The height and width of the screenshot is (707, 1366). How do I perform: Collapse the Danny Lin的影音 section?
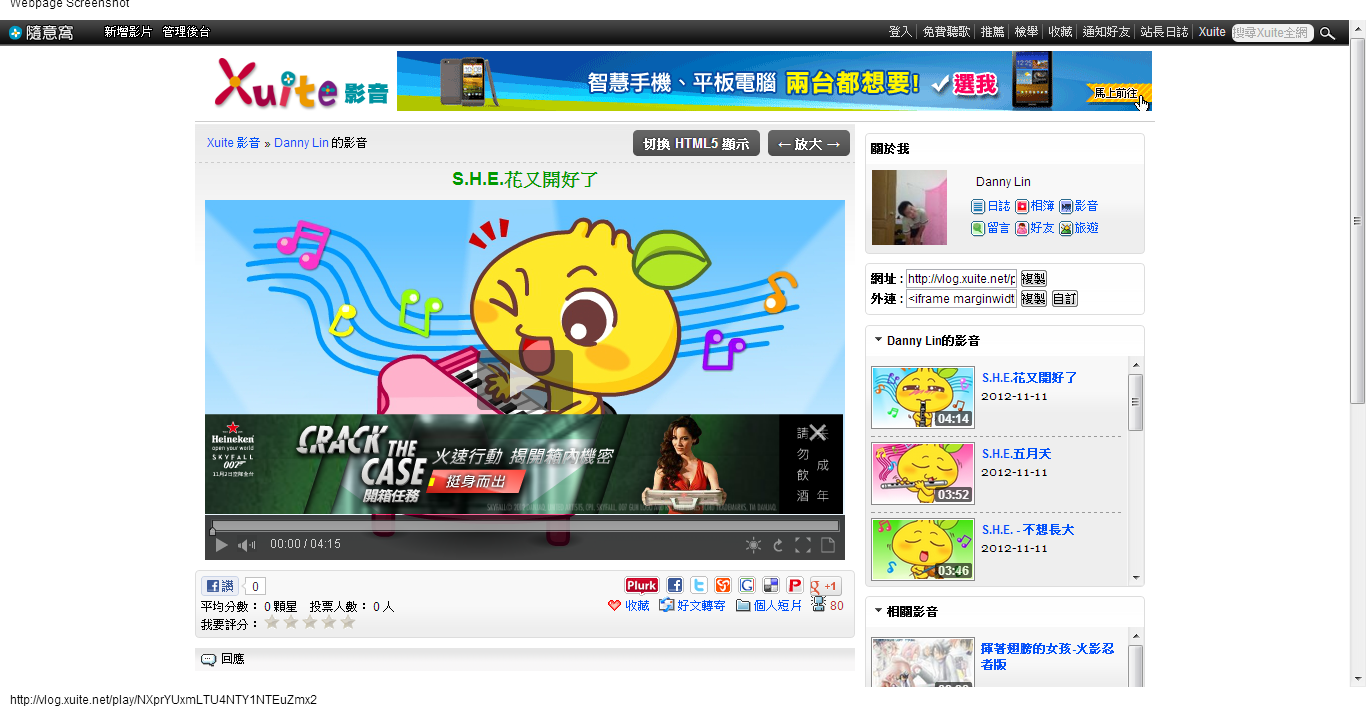[878, 340]
